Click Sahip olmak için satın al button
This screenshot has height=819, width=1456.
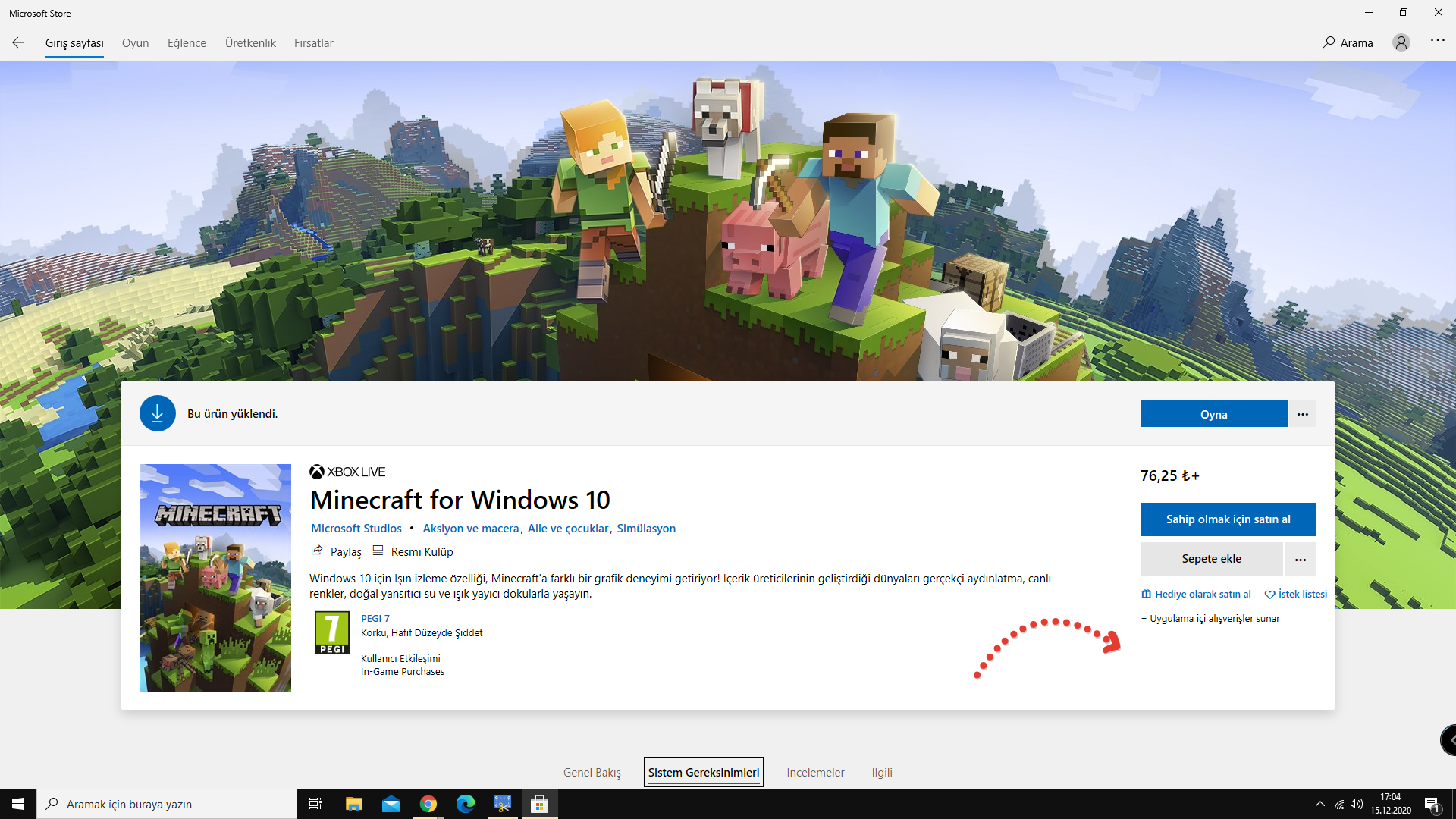coord(1228,519)
